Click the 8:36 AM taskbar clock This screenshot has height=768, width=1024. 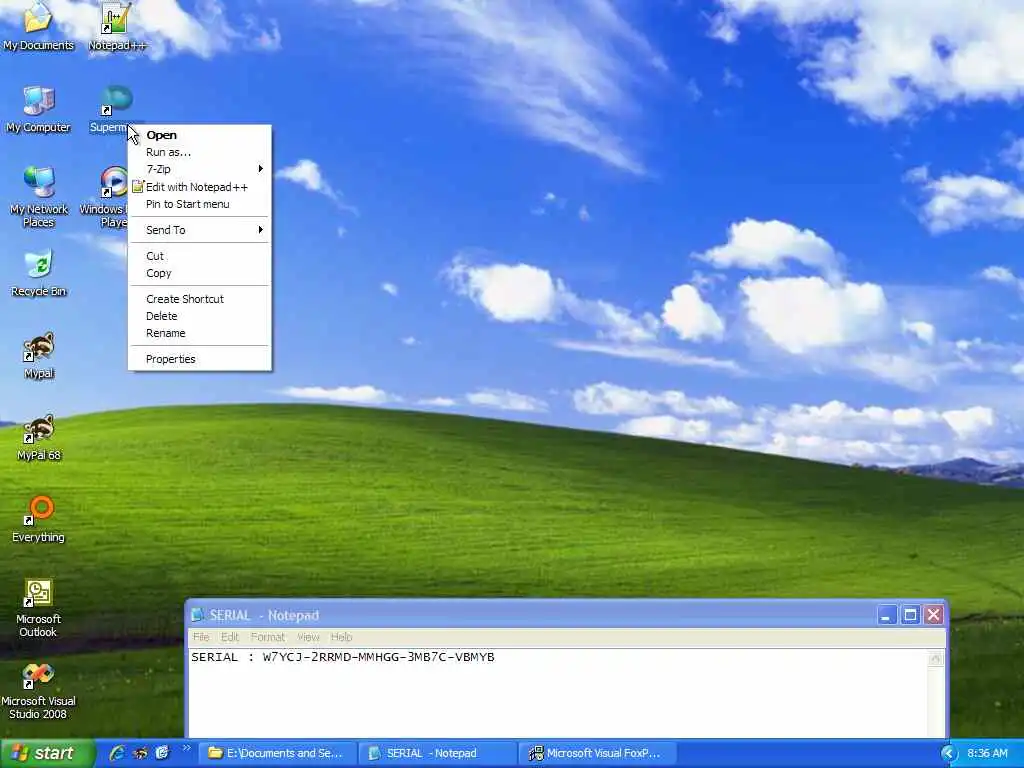coord(987,753)
